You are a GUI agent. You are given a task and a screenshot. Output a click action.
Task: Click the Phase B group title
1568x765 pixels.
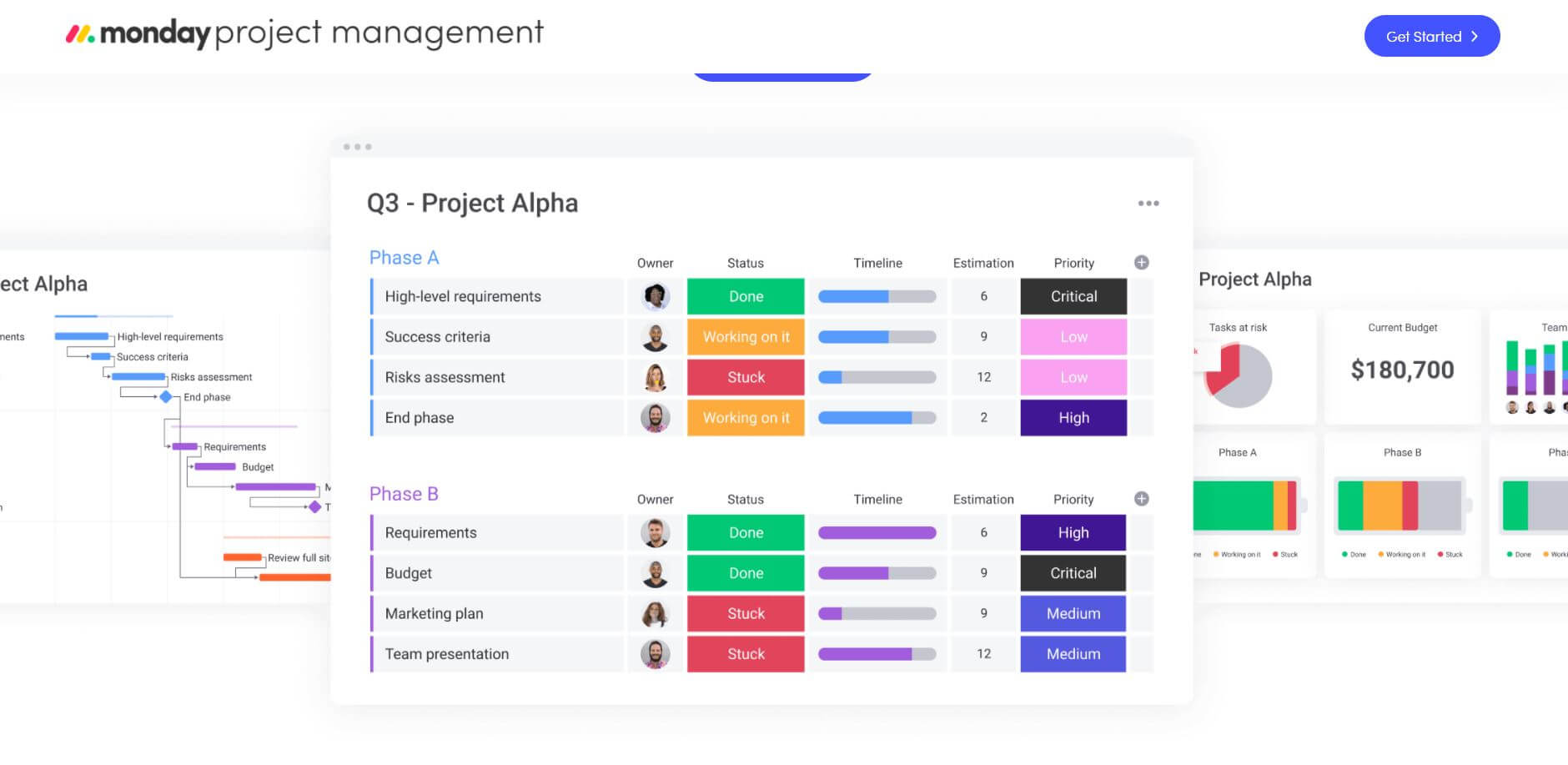tap(404, 493)
